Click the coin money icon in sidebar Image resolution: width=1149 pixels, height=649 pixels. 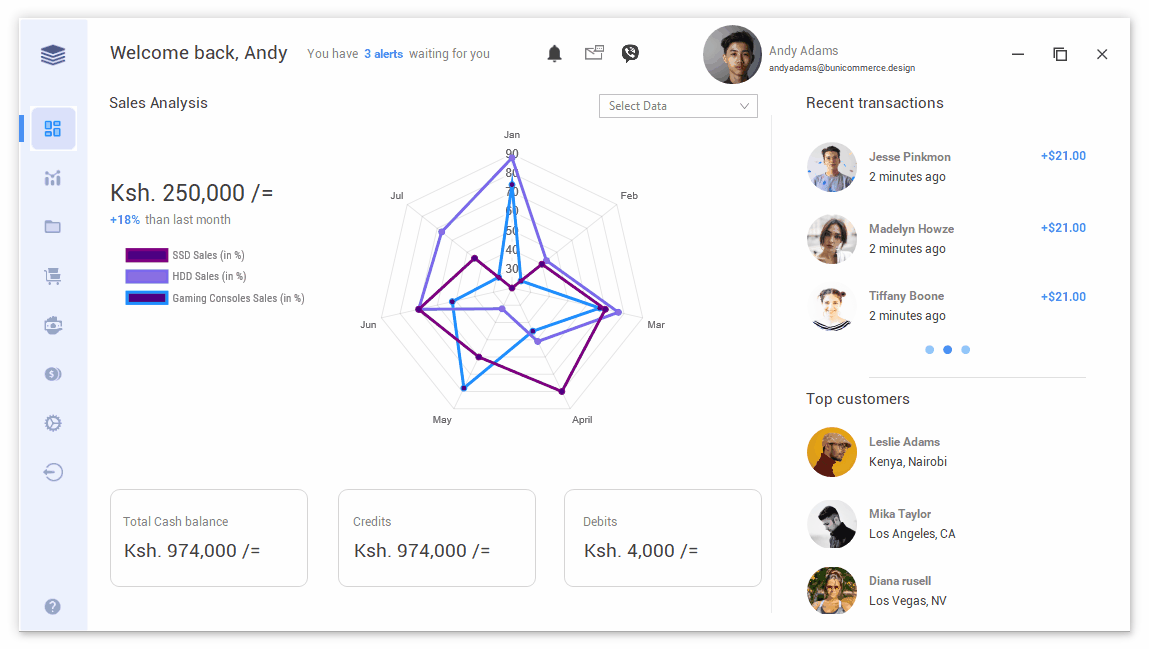53,374
